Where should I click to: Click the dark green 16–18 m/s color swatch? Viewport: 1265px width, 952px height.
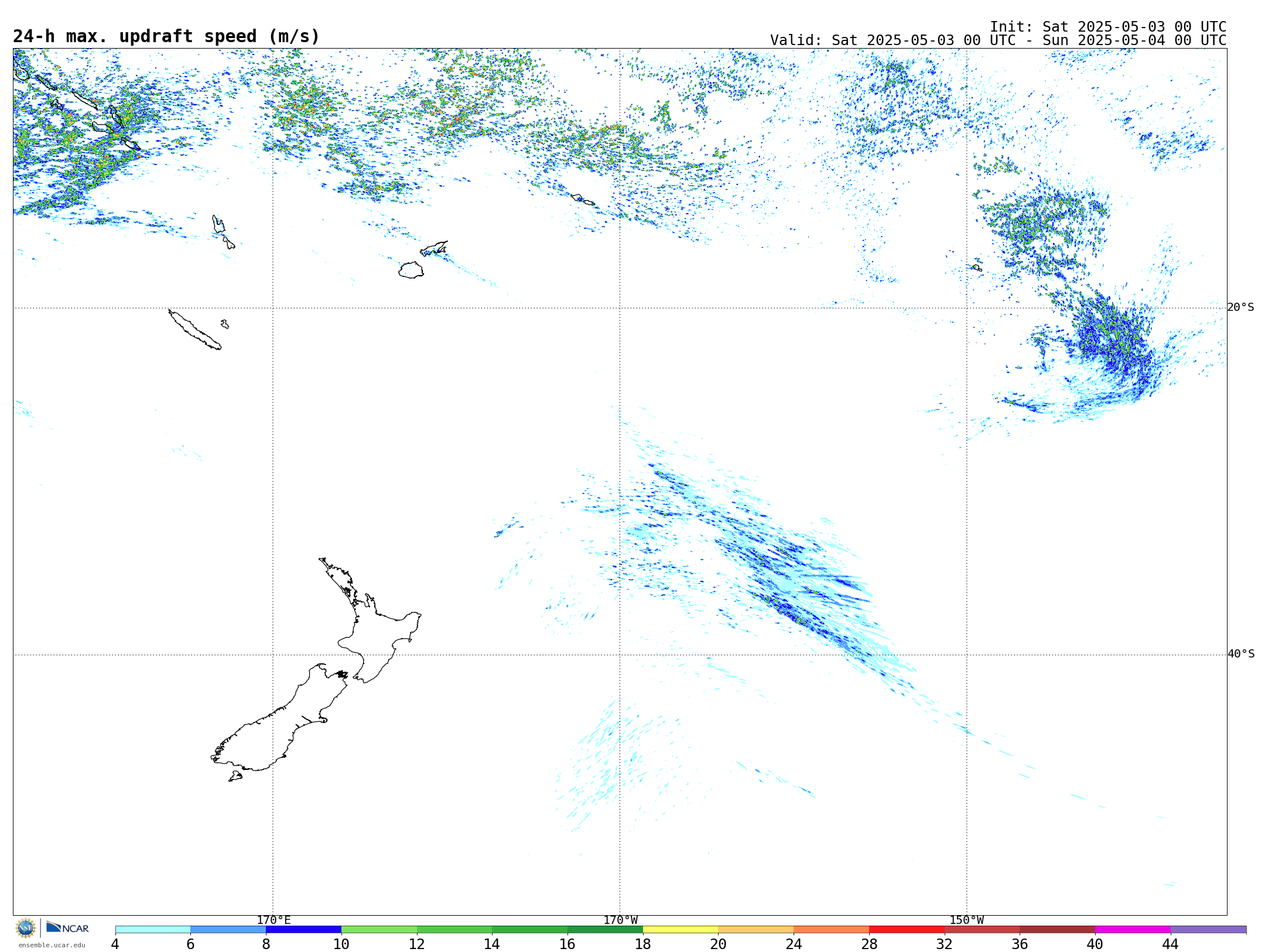[605, 930]
